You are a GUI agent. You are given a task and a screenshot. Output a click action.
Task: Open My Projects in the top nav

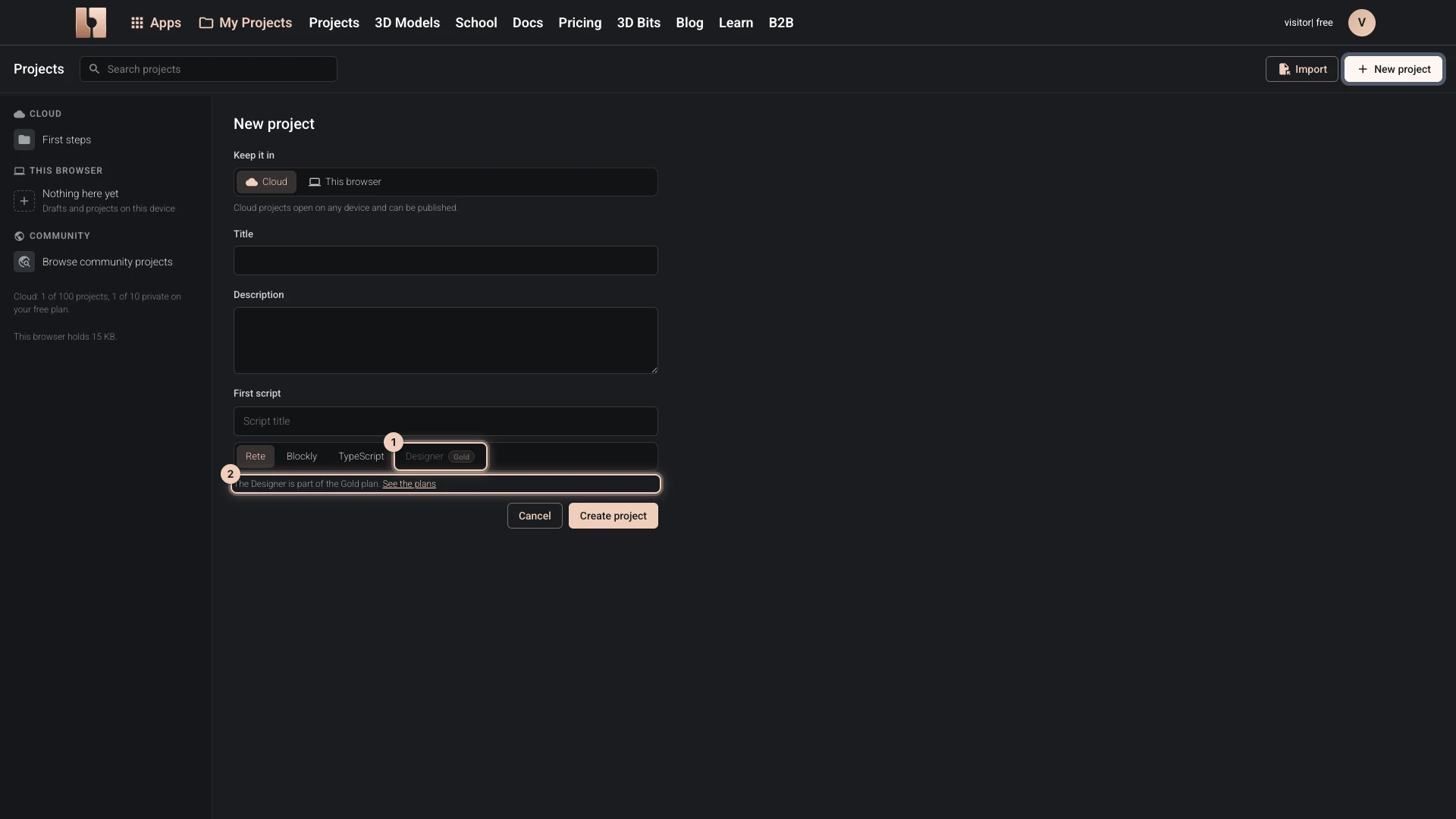(246, 23)
